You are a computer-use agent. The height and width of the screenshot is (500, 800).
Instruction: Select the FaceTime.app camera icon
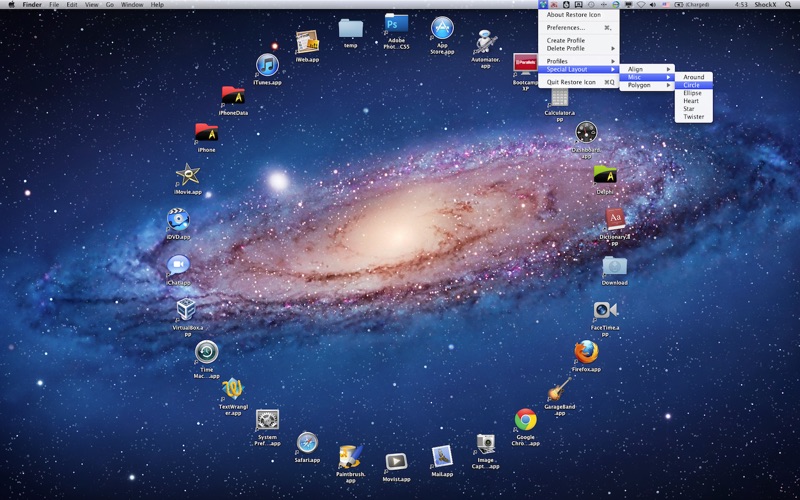pos(606,310)
